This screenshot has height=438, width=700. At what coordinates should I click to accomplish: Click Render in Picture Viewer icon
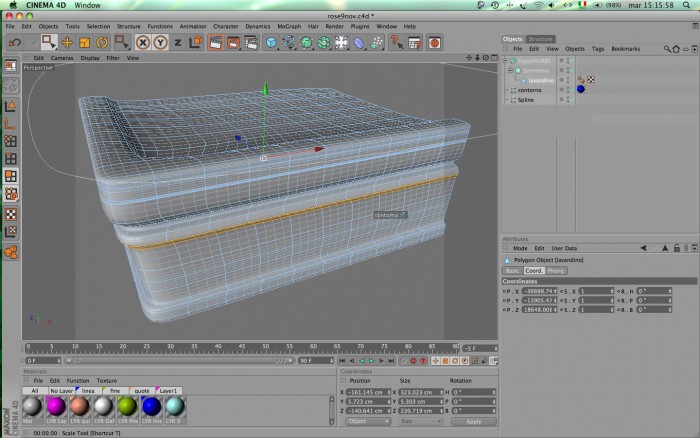coord(233,43)
